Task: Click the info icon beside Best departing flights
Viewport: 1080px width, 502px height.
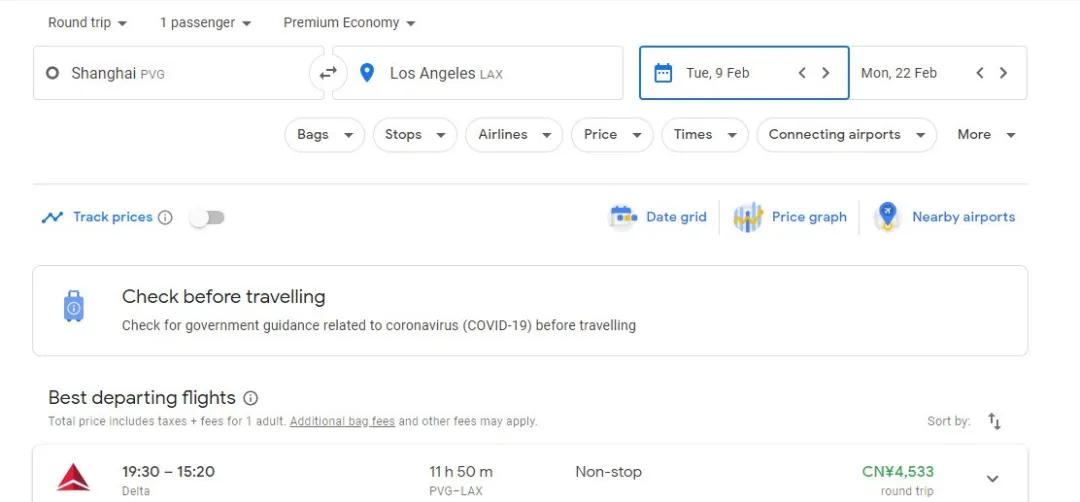Action: point(251,398)
